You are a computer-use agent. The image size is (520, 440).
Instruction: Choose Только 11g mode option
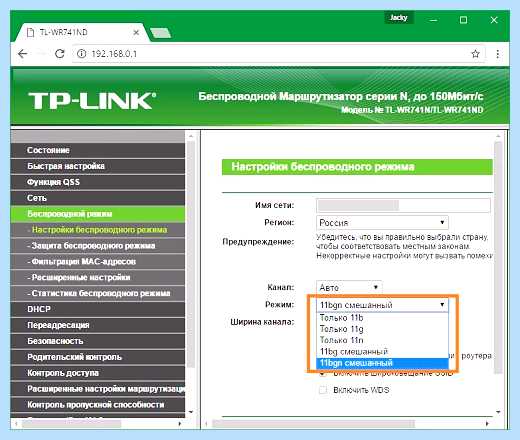(x=382, y=329)
